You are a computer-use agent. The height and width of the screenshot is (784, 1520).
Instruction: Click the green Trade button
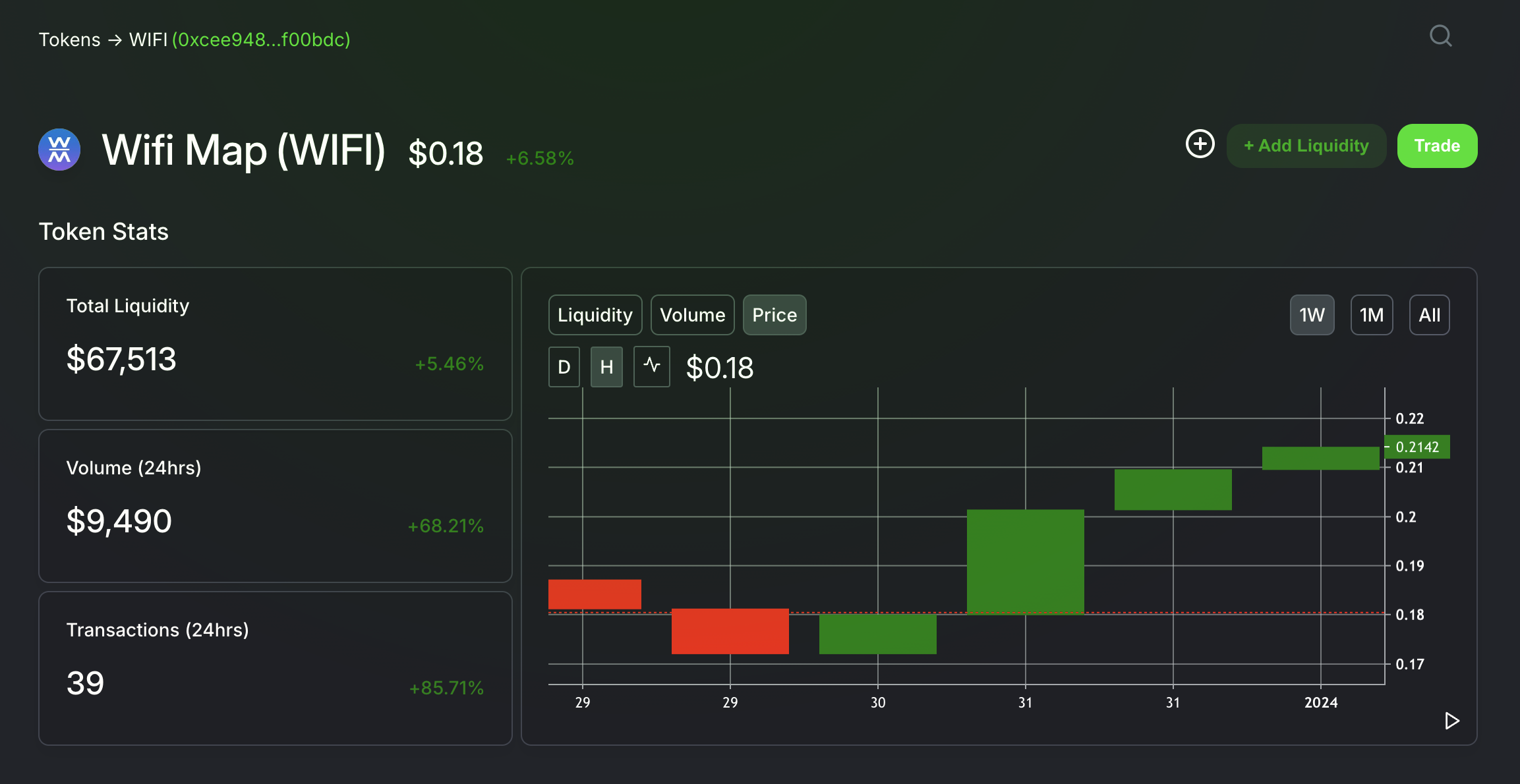coord(1437,146)
